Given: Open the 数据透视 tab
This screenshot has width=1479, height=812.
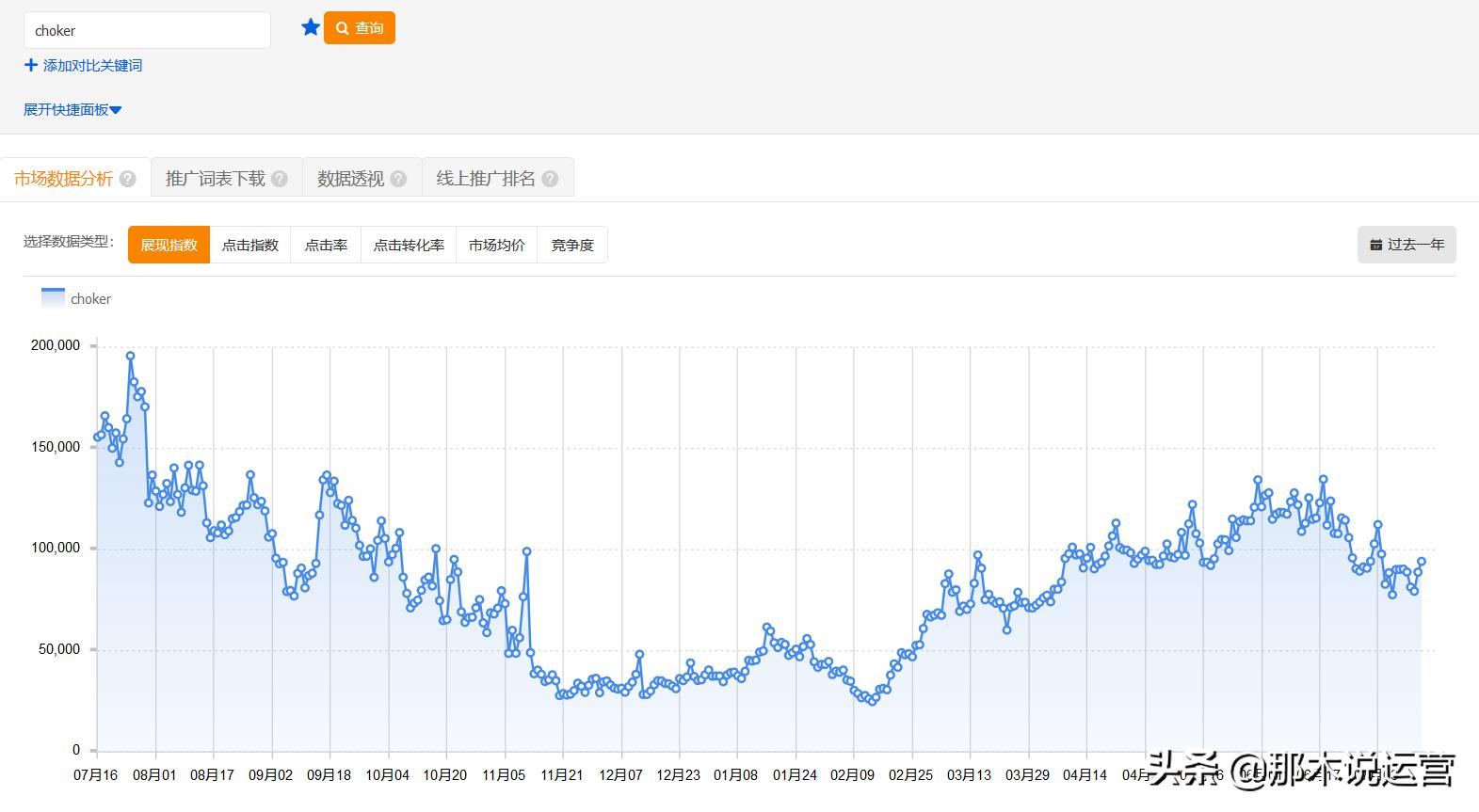Looking at the screenshot, I should click(x=350, y=179).
